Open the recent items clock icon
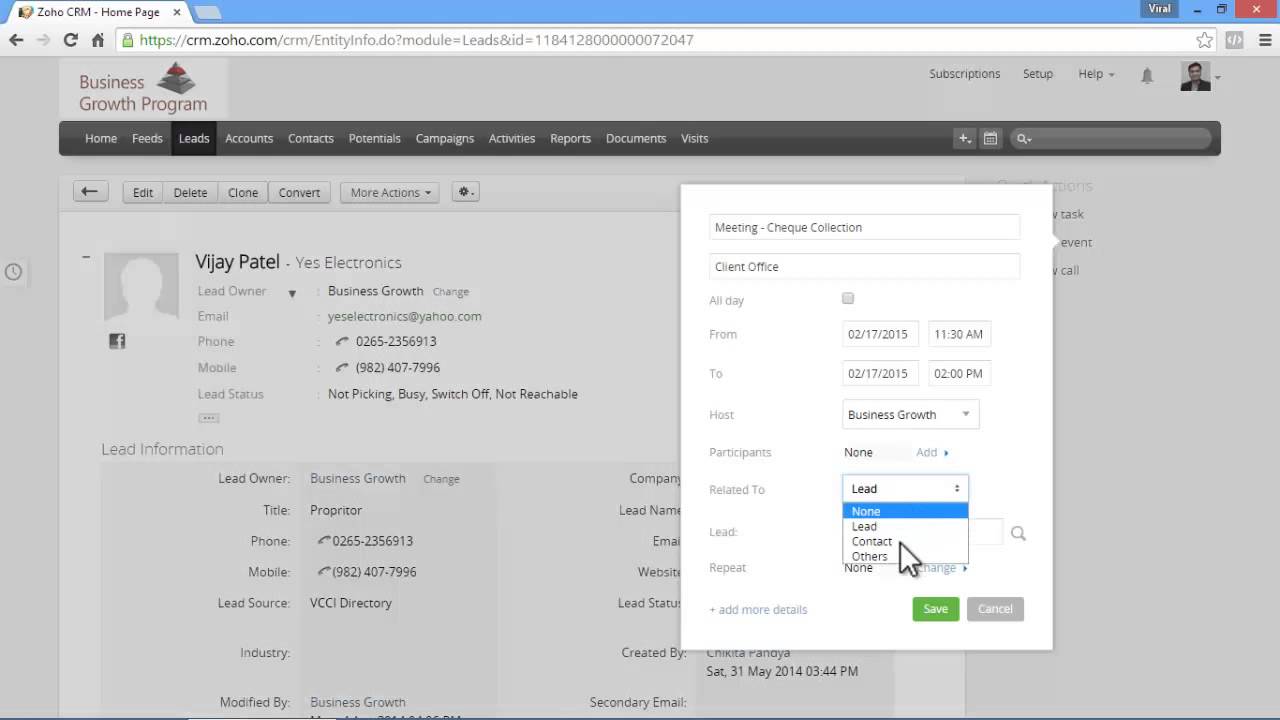Image resolution: width=1280 pixels, height=720 pixels. click(x=13, y=272)
